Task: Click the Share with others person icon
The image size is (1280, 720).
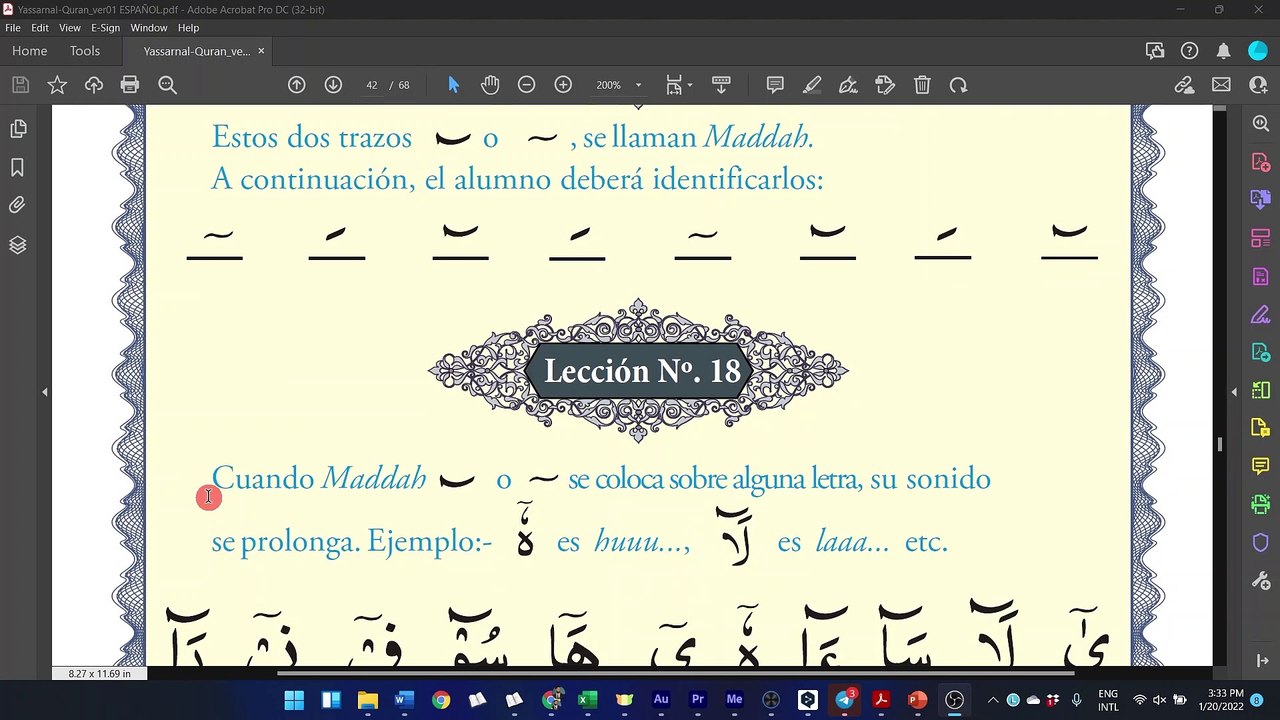Action: click(1258, 85)
